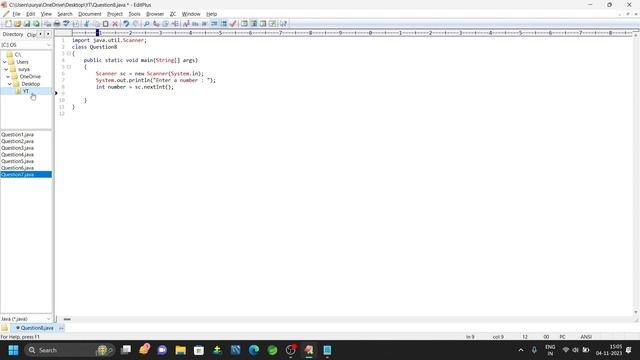The image size is (640, 360).
Task: Open File Explorer from the taskbar
Action: pyautogui.click(x=180, y=350)
